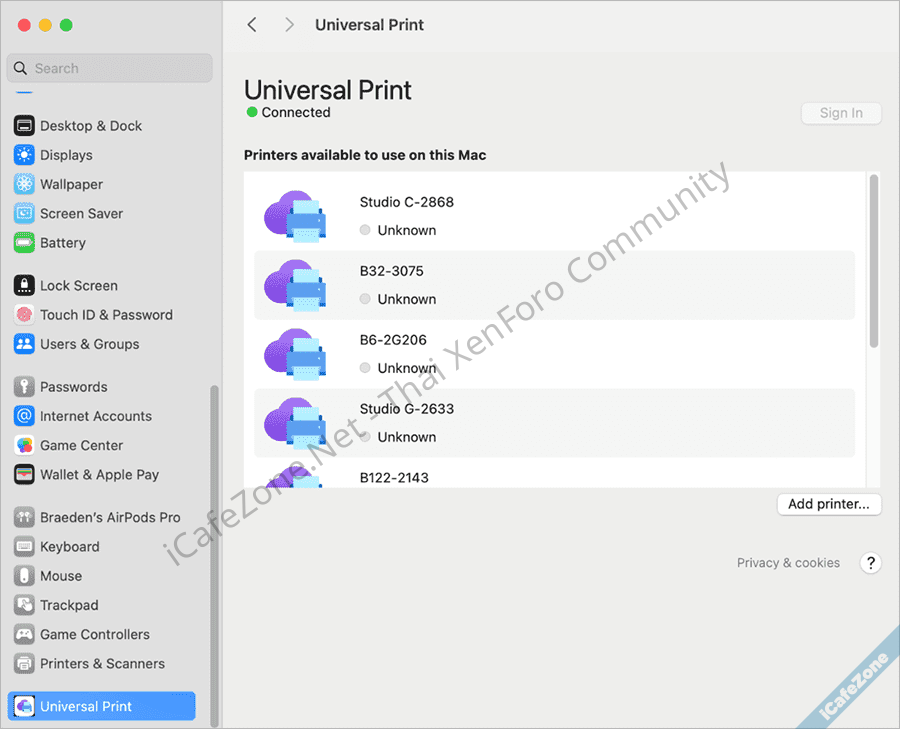Click the printer list scrollbar
This screenshot has width=900, height=729.
pos(873,262)
